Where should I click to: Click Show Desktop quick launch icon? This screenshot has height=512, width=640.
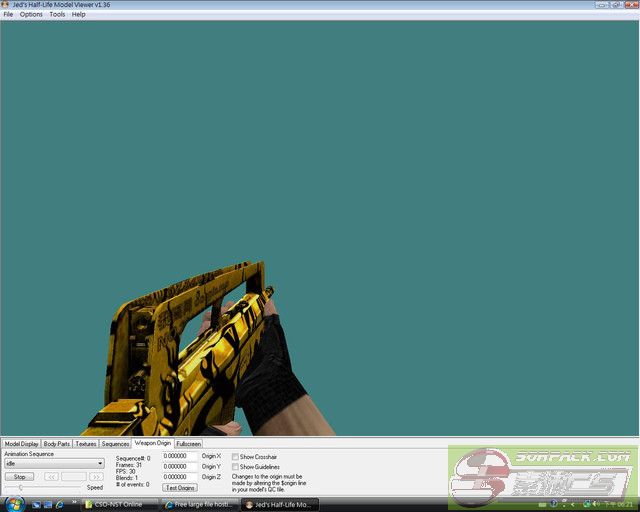(x=36, y=505)
